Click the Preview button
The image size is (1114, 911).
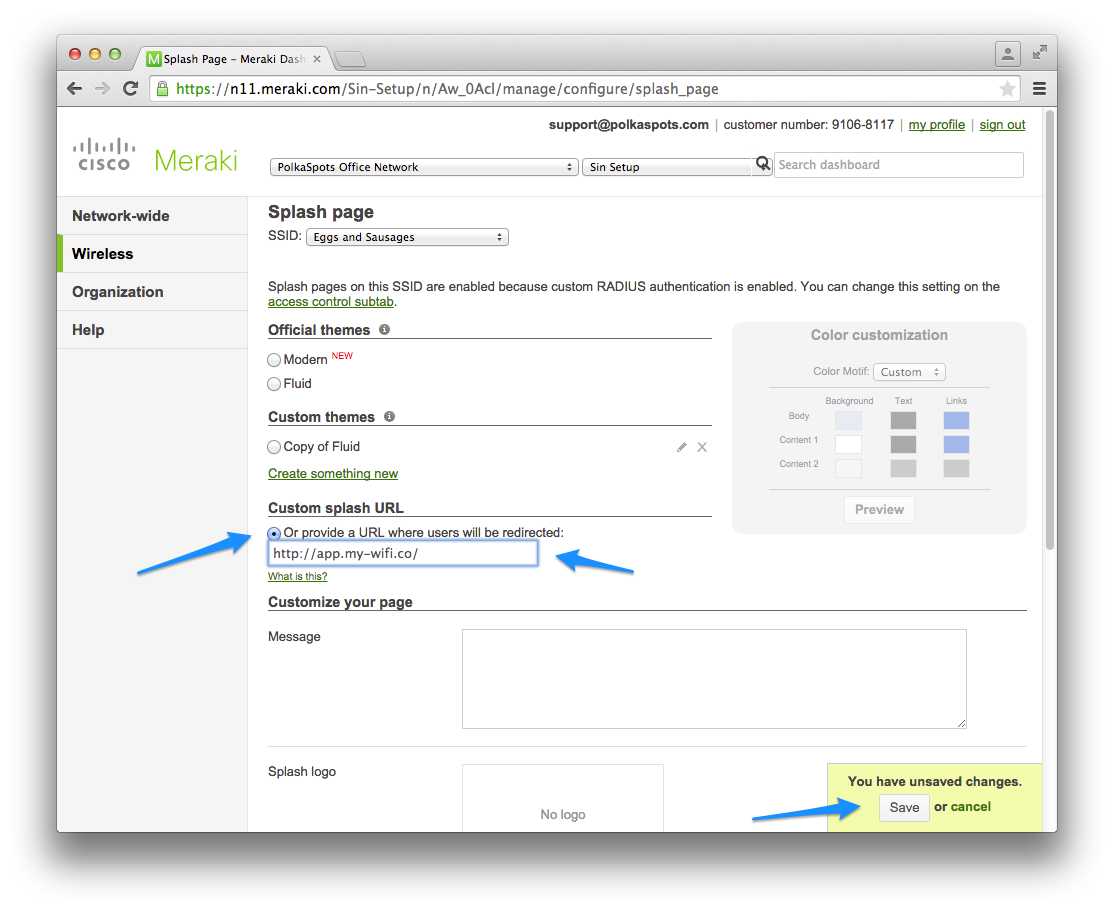click(x=880, y=510)
